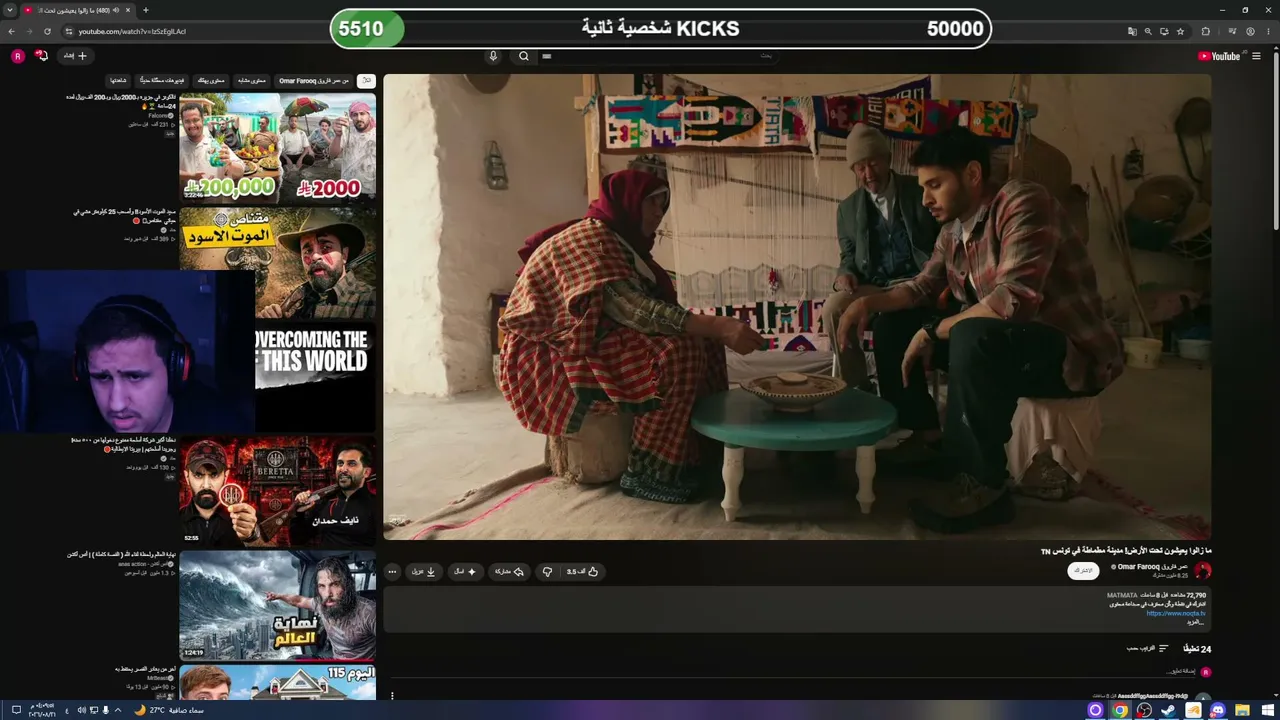Open Chrome three-dot menu
The image size is (1280, 720).
[1269, 31]
